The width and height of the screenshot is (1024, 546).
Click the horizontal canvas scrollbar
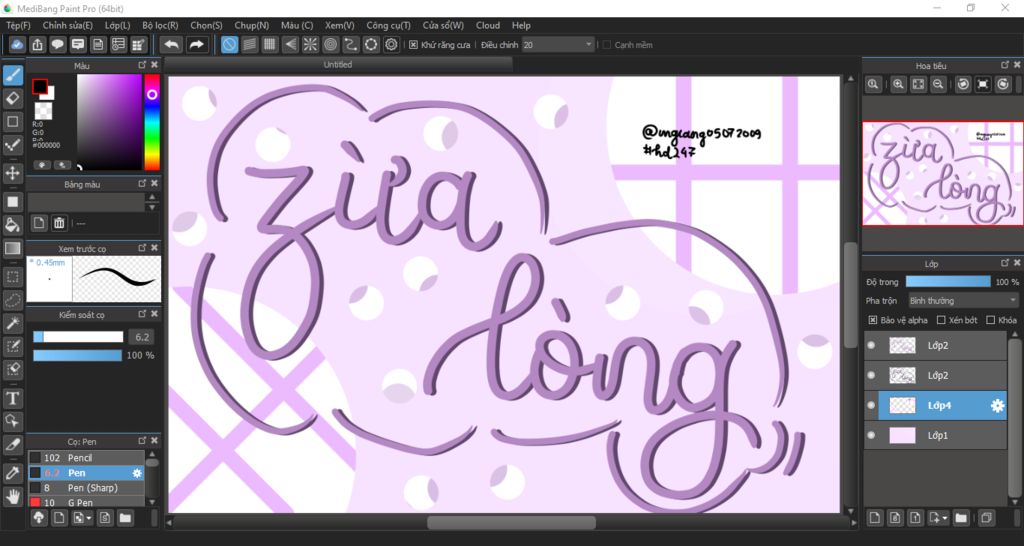pyautogui.click(x=511, y=522)
